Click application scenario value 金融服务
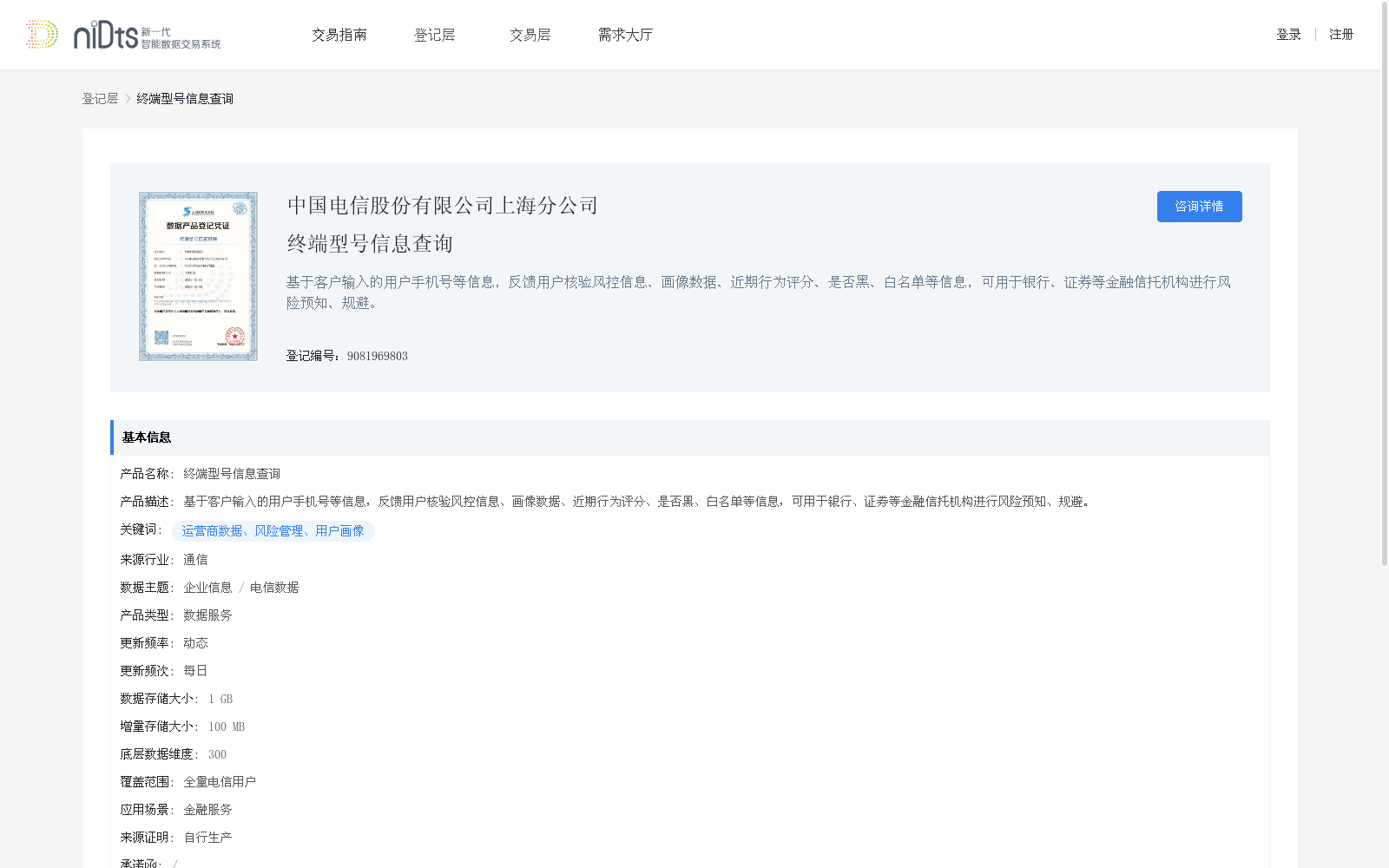 point(207,810)
